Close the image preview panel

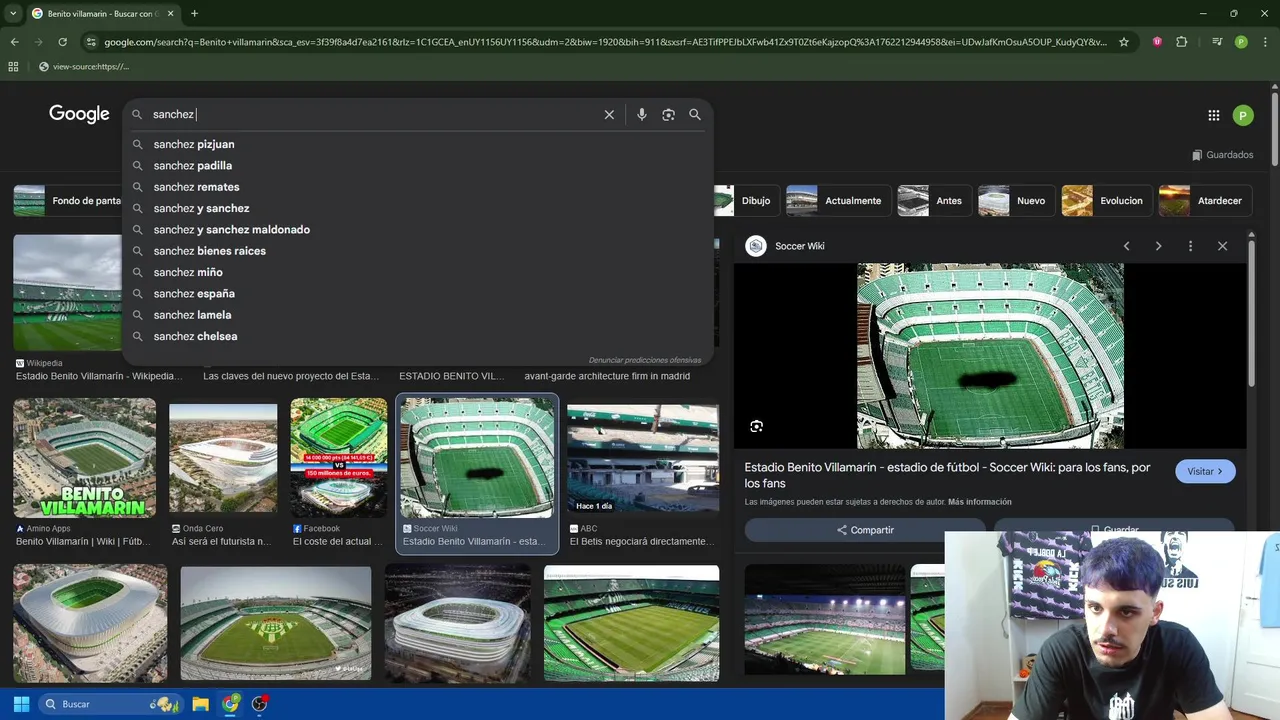pos(1222,246)
